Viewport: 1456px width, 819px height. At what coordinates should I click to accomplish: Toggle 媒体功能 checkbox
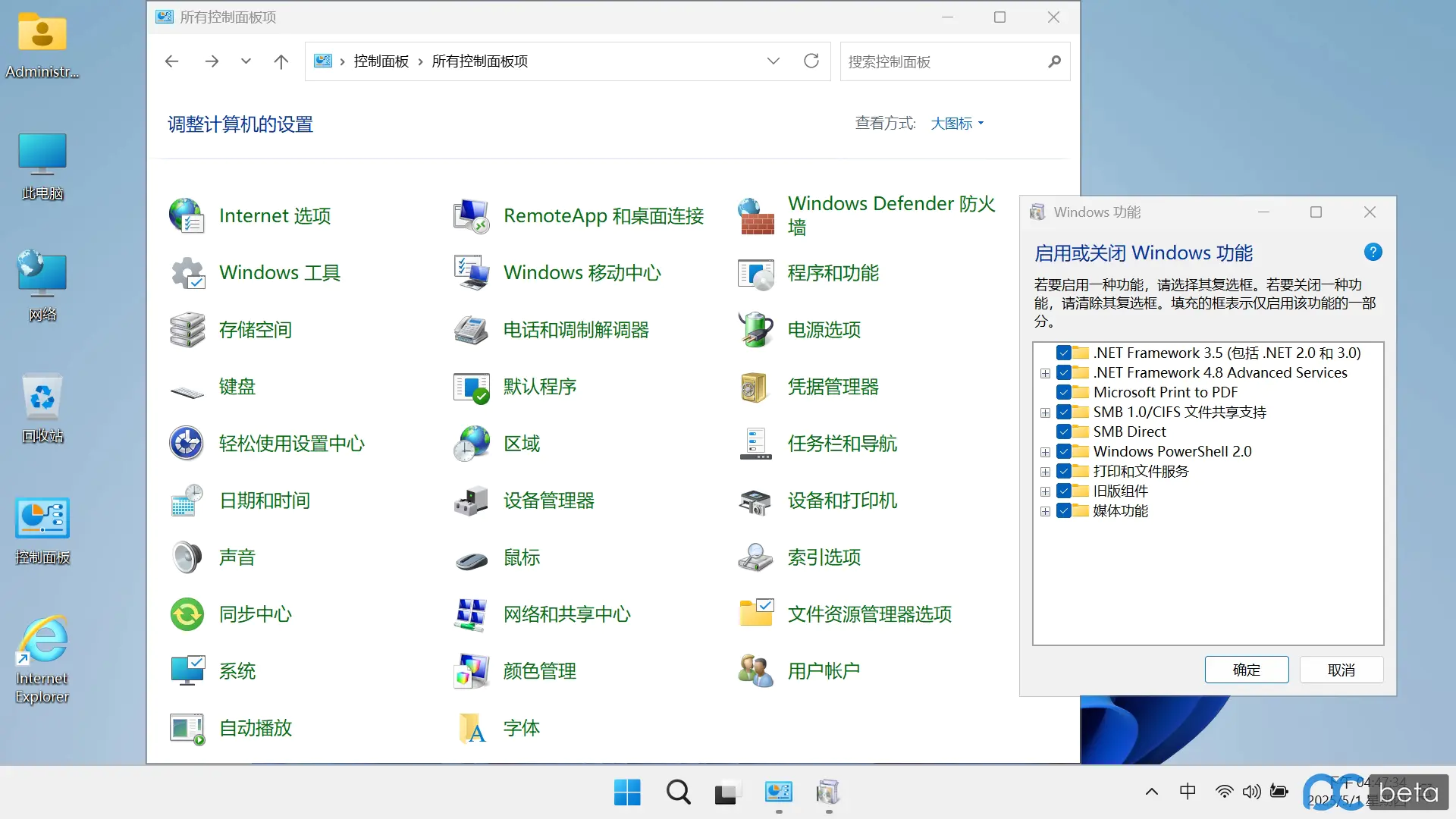coord(1063,510)
